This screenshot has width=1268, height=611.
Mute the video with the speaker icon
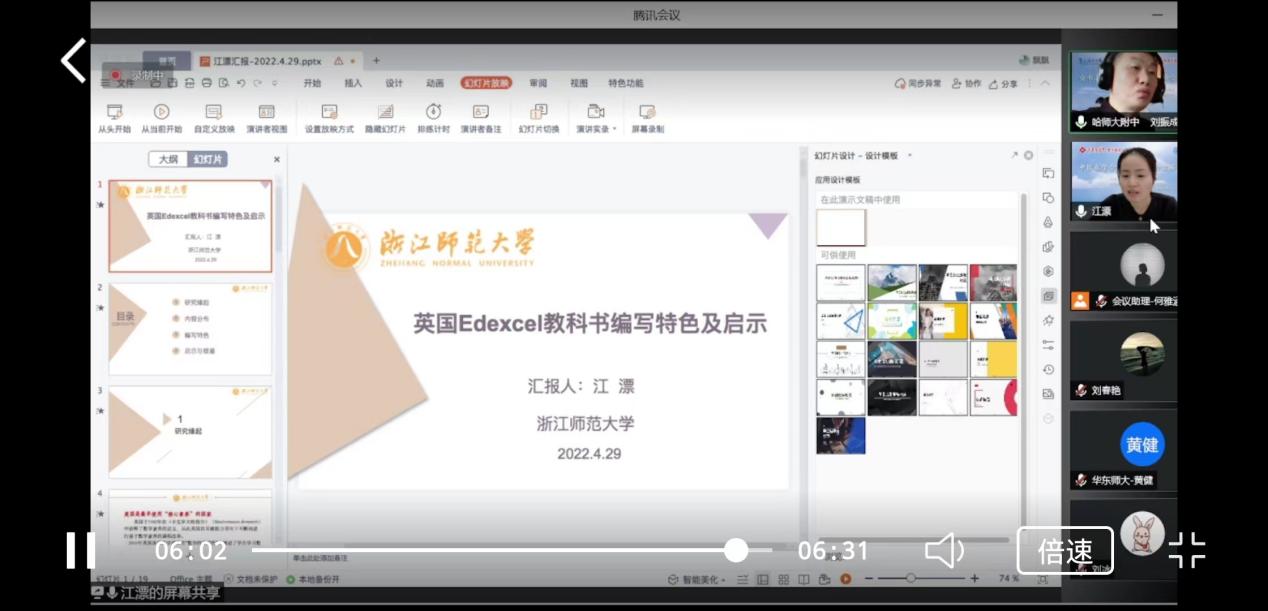point(944,550)
